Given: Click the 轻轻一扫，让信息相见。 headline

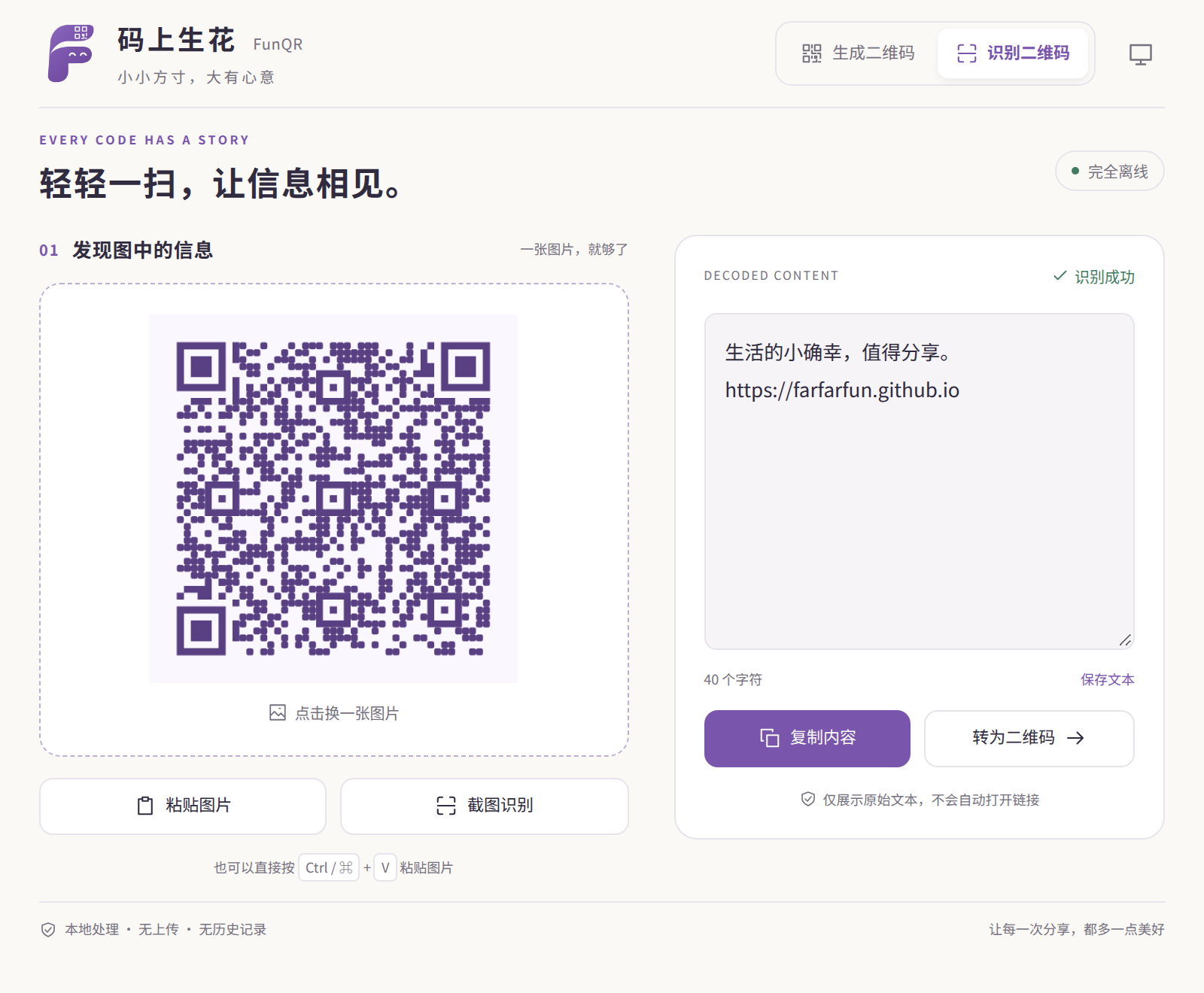Looking at the screenshot, I should coord(221,184).
